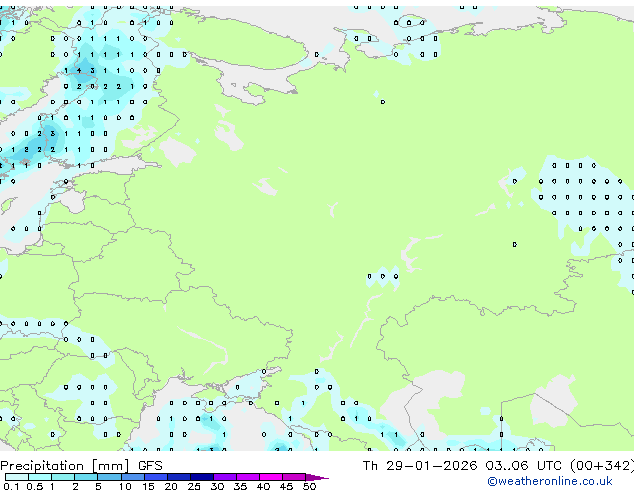The height and width of the screenshot is (490, 634).
Task: Click the 2–5 mm legend swatch
Action: [86, 477]
